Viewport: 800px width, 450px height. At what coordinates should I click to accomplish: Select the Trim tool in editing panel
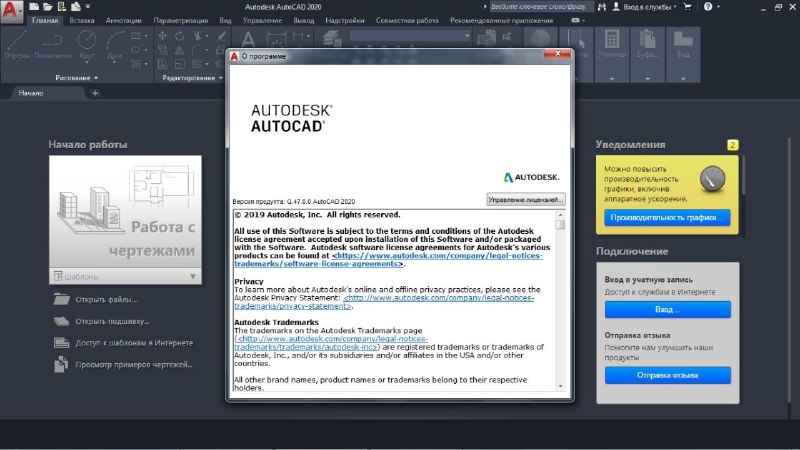197,36
